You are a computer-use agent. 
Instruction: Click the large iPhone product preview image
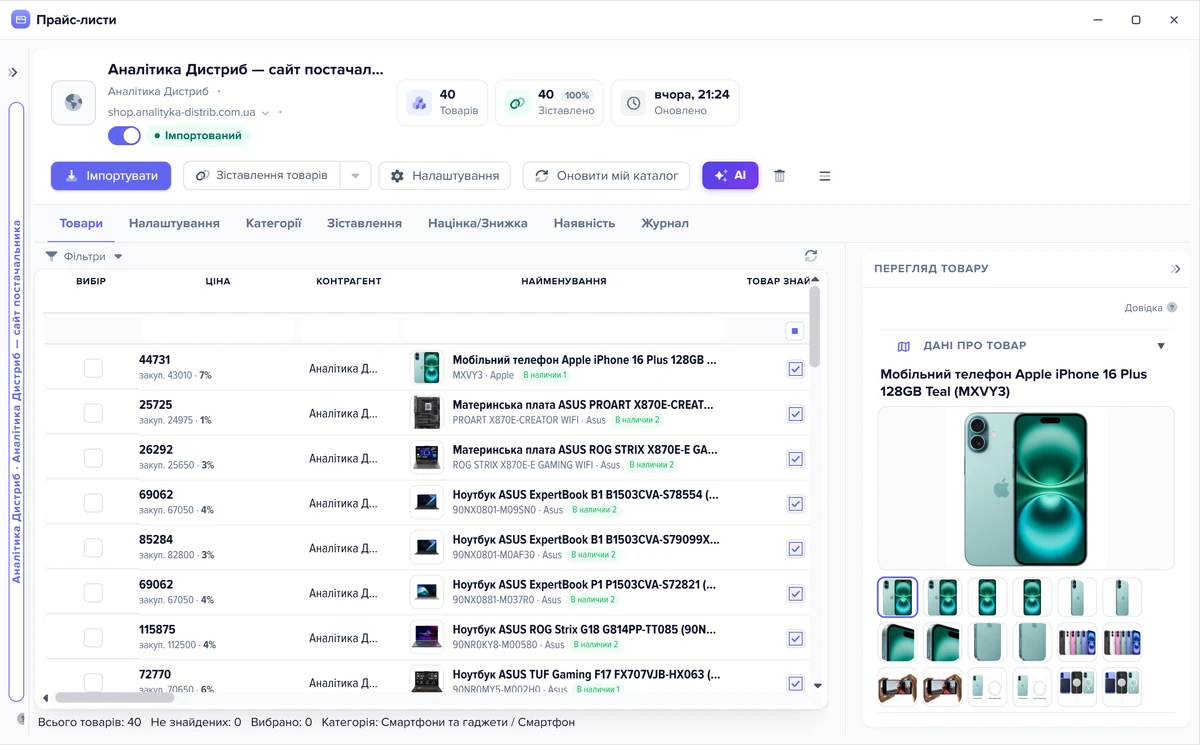point(1026,488)
